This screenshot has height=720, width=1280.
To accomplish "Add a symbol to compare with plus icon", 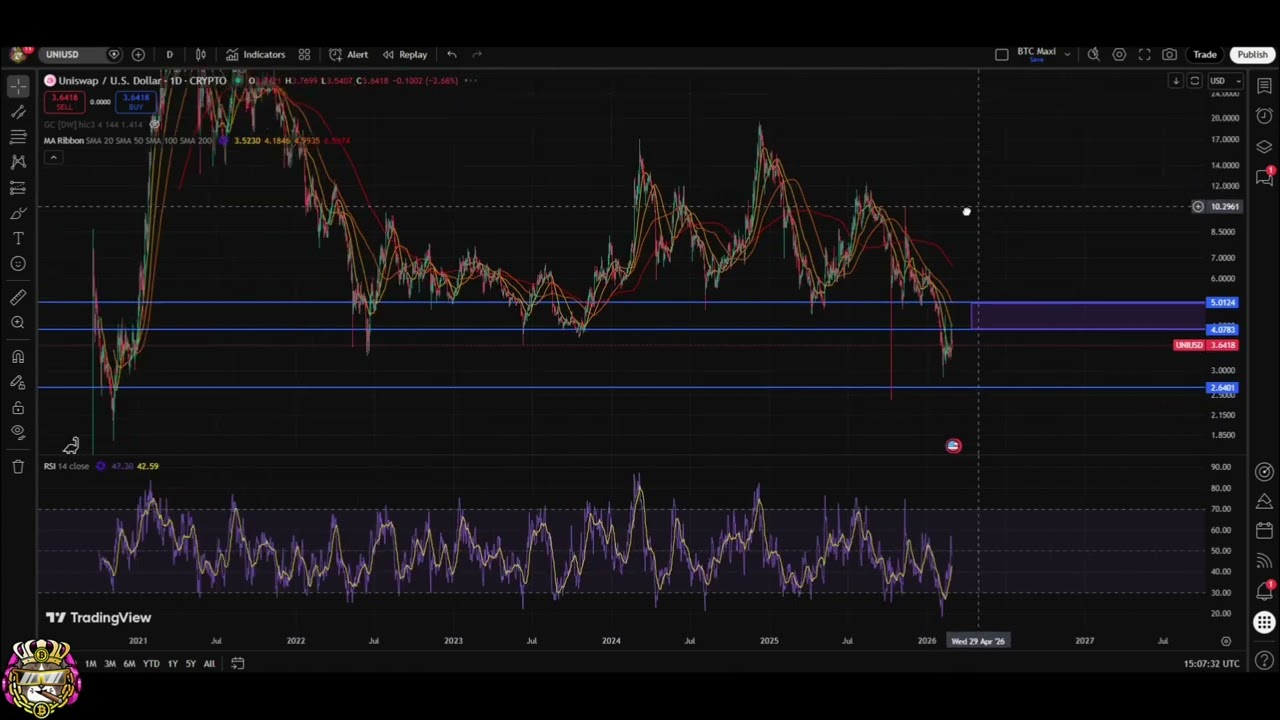I will click(138, 54).
